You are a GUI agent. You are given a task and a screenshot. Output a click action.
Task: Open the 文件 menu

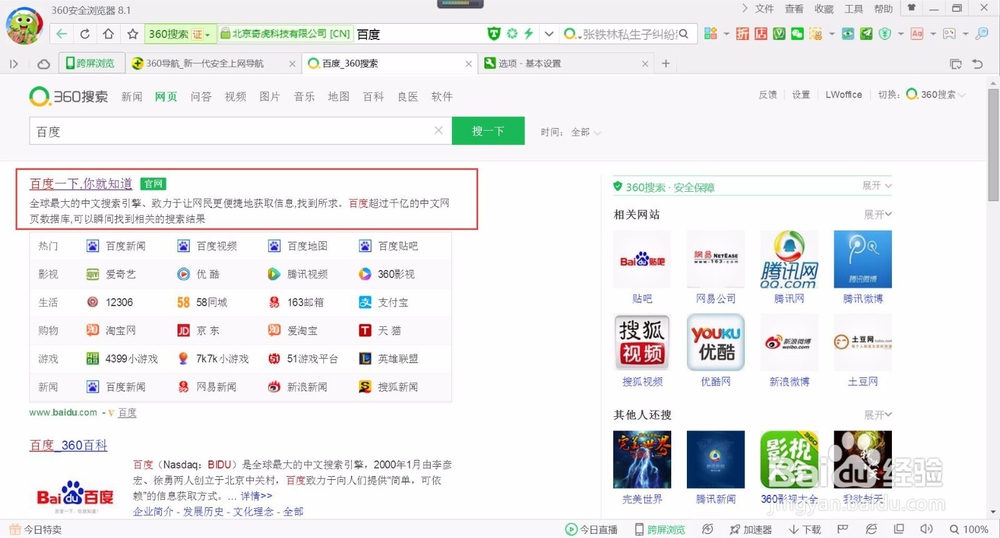(x=764, y=9)
